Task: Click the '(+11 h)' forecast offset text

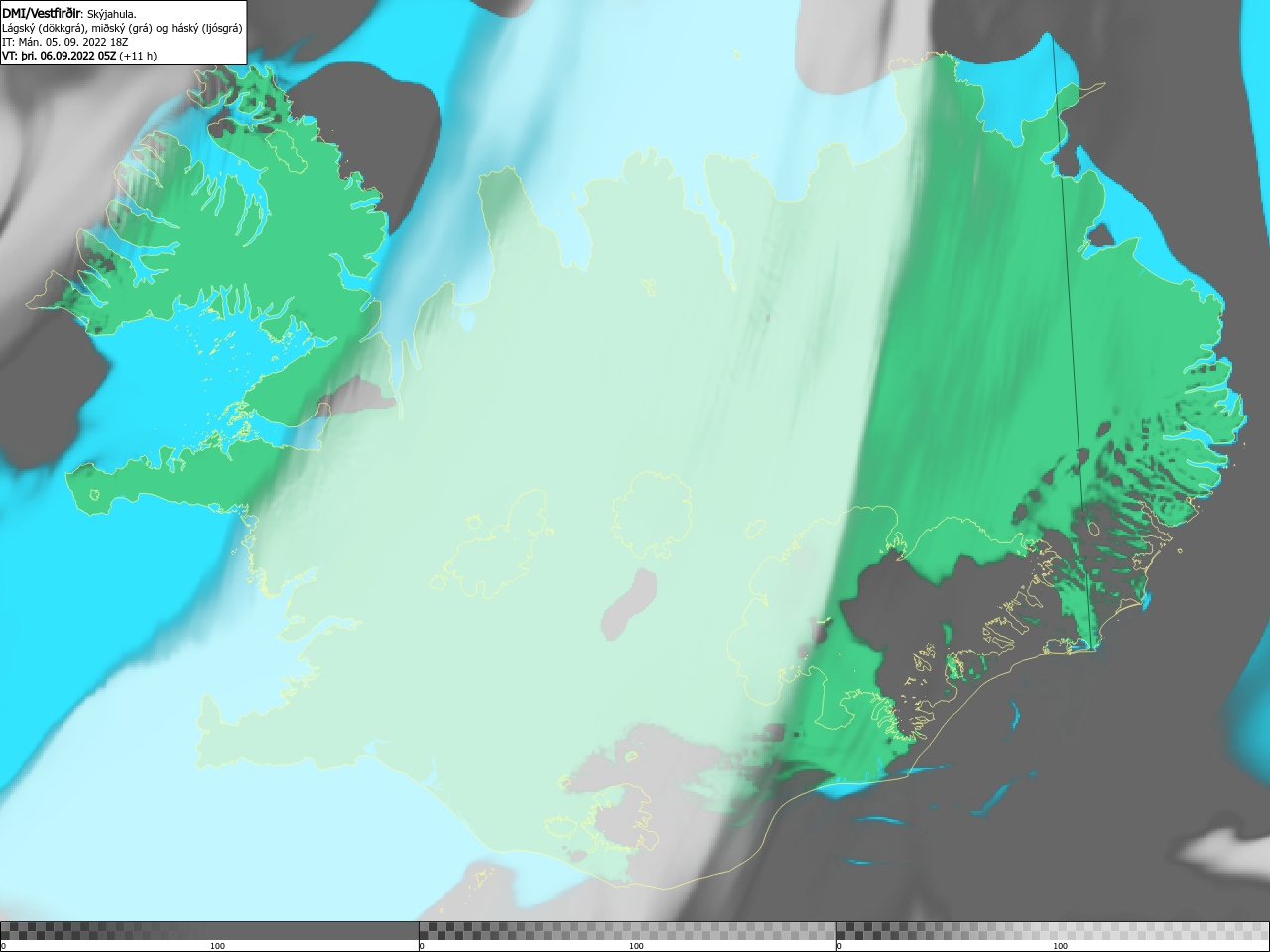Action: [137, 56]
